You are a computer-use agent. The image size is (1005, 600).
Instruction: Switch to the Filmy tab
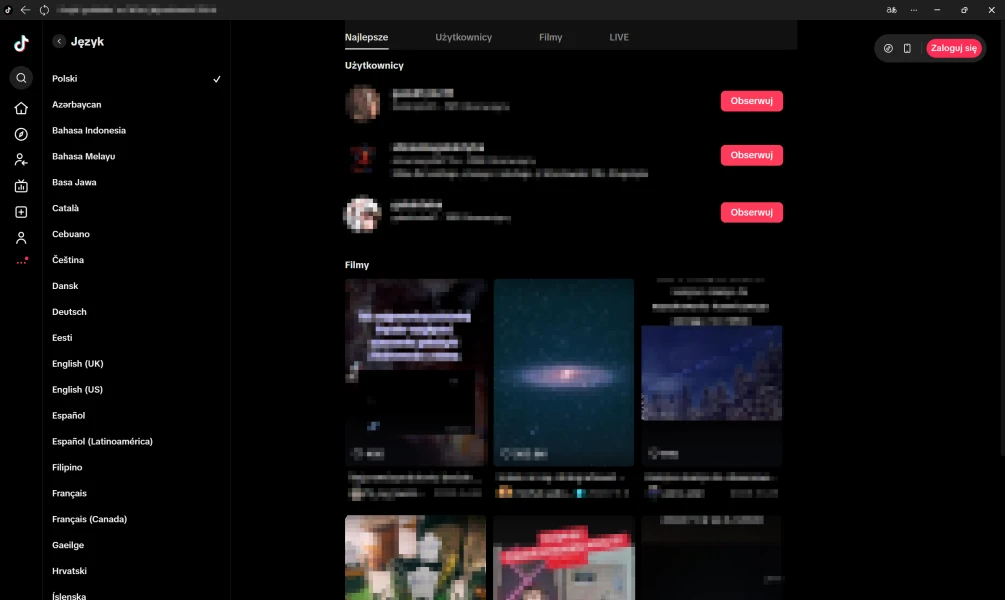click(x=550, y=37)
